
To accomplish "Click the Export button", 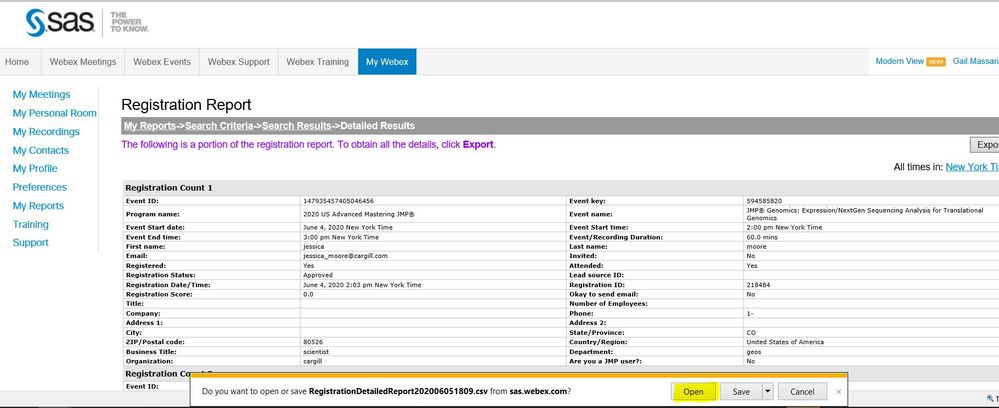I will pos(984,145).
